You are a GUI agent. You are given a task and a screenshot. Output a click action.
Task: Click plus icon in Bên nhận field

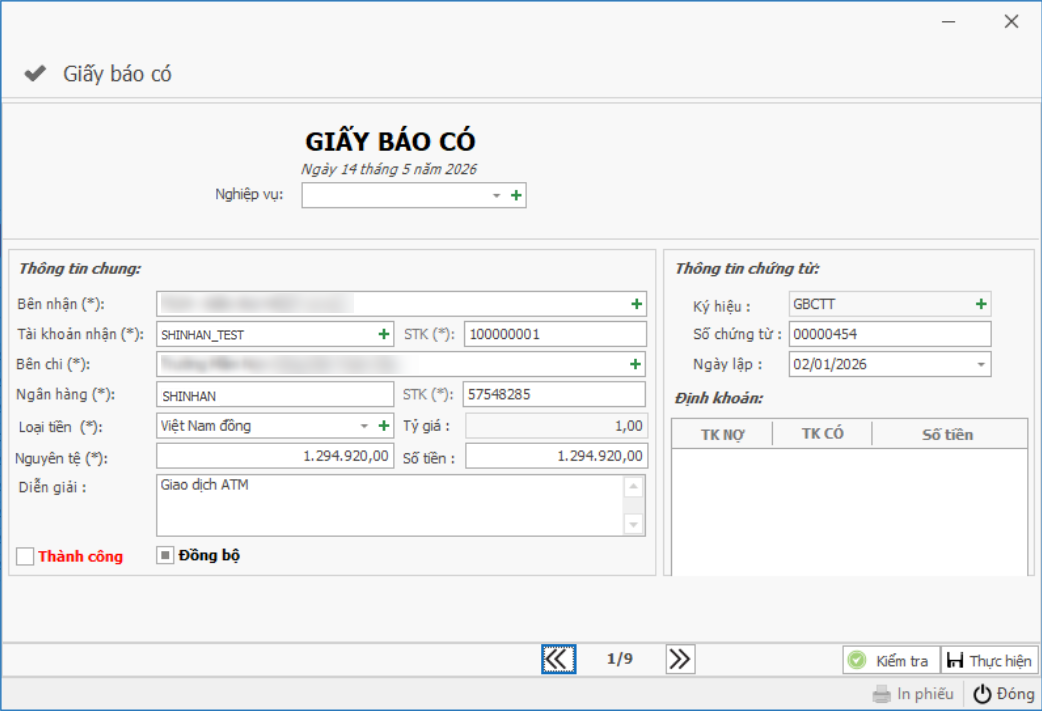click(x=637, y=304)
